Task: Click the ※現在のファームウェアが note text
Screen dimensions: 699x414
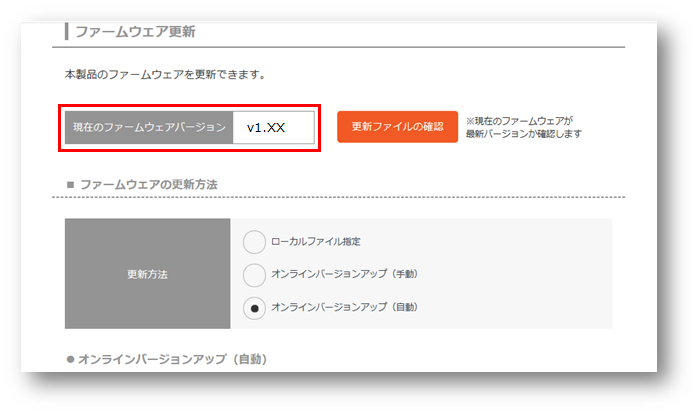Action: pos(519,120)
